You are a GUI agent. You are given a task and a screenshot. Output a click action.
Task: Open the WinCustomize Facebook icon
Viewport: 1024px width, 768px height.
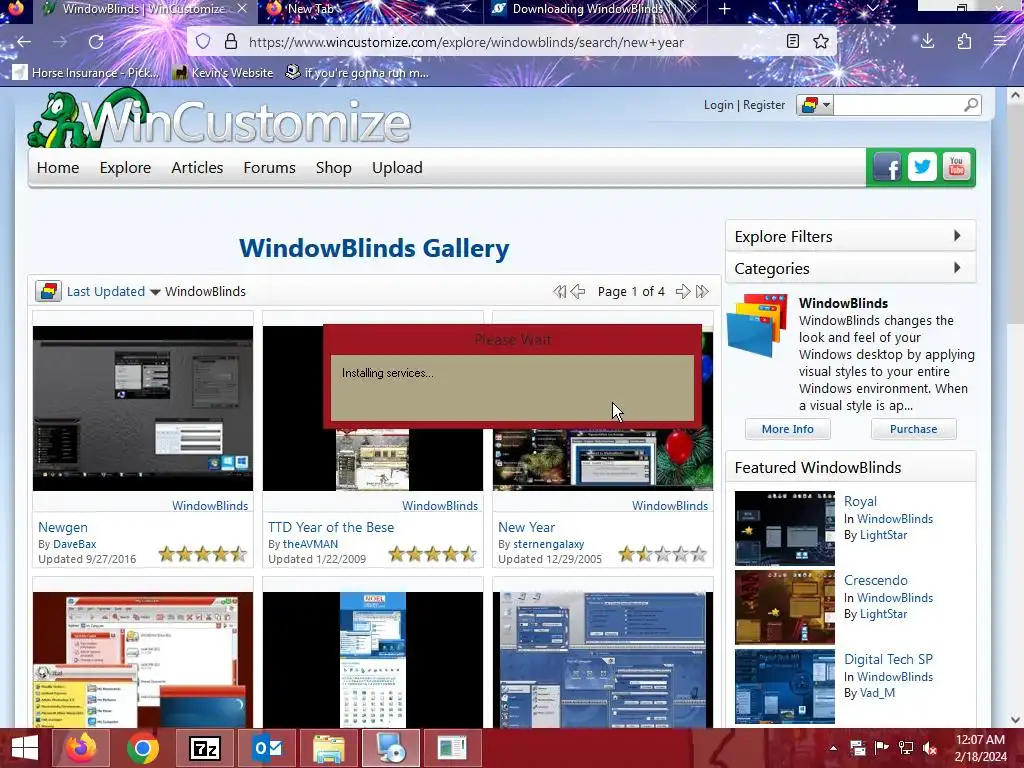(x=887, y=167)
